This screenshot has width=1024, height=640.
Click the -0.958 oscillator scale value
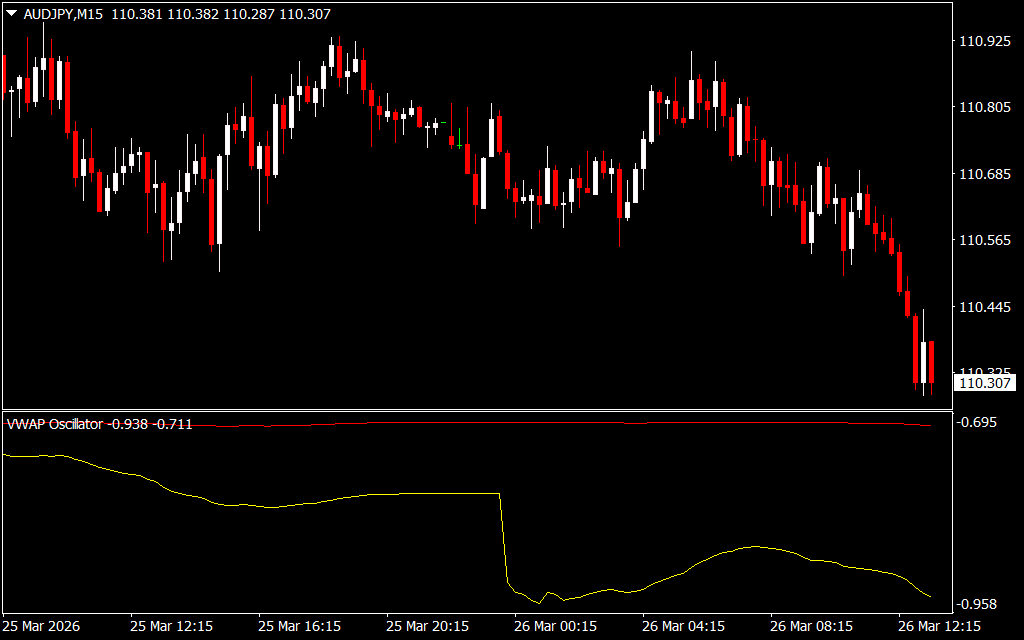point(979,605)
